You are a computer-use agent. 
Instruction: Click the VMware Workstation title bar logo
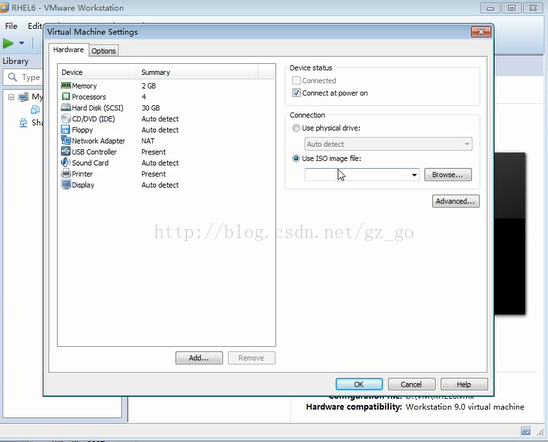click(4, 7)
